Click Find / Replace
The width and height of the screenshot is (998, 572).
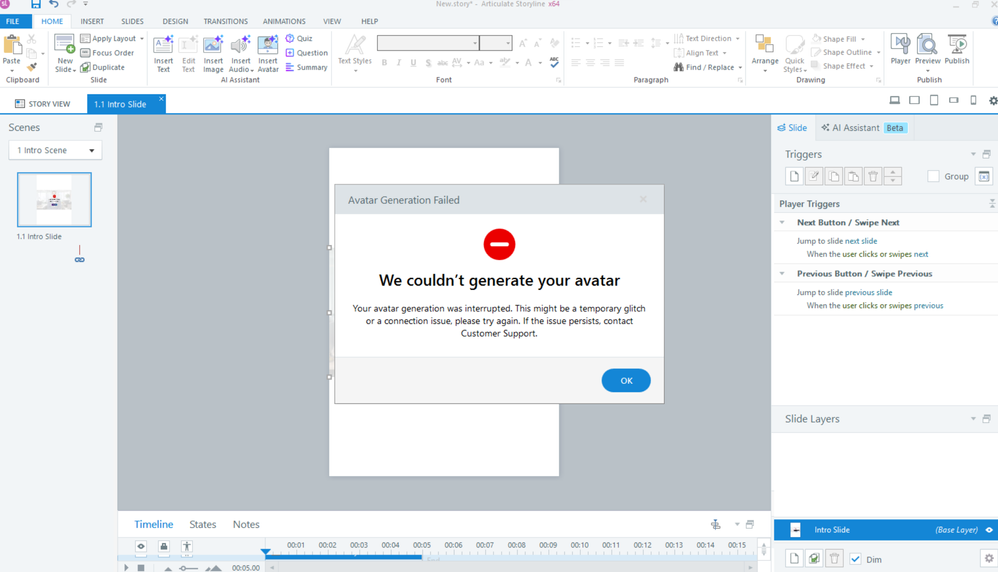[x=708, y=67]
